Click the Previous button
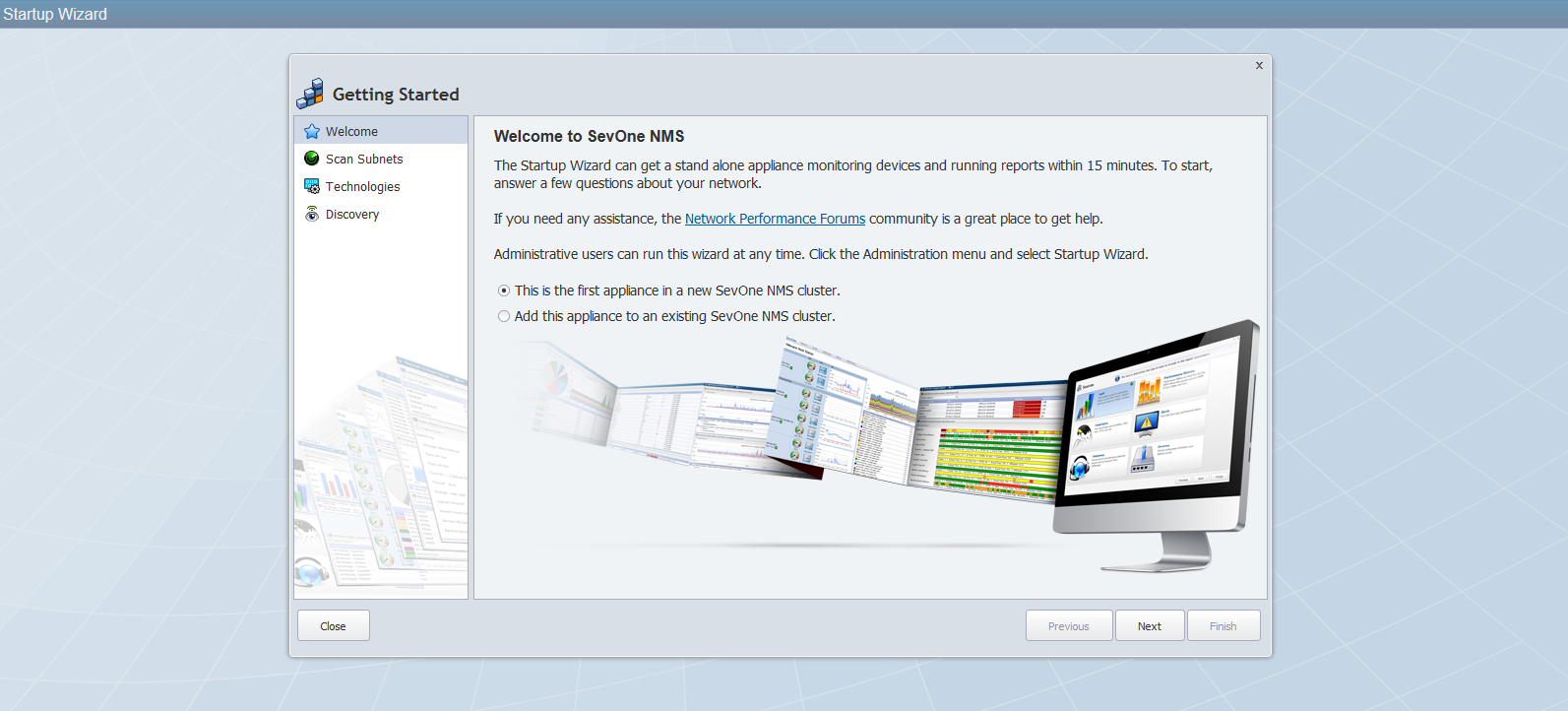This screenshot has height=711, width=1568. pos(1069,625)
